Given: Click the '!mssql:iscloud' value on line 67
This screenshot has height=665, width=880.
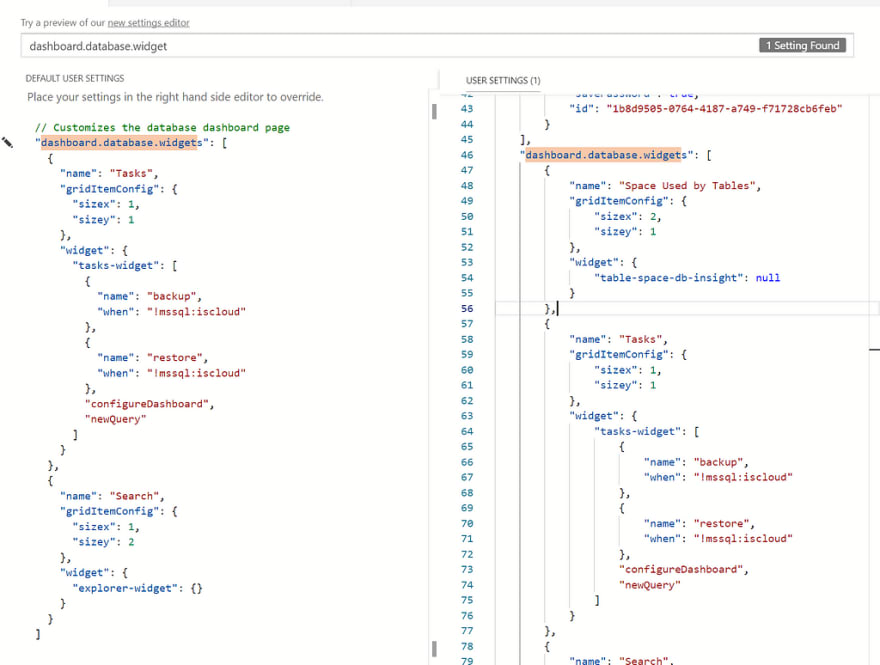Looking at the screenshot, I should (743, 478).
